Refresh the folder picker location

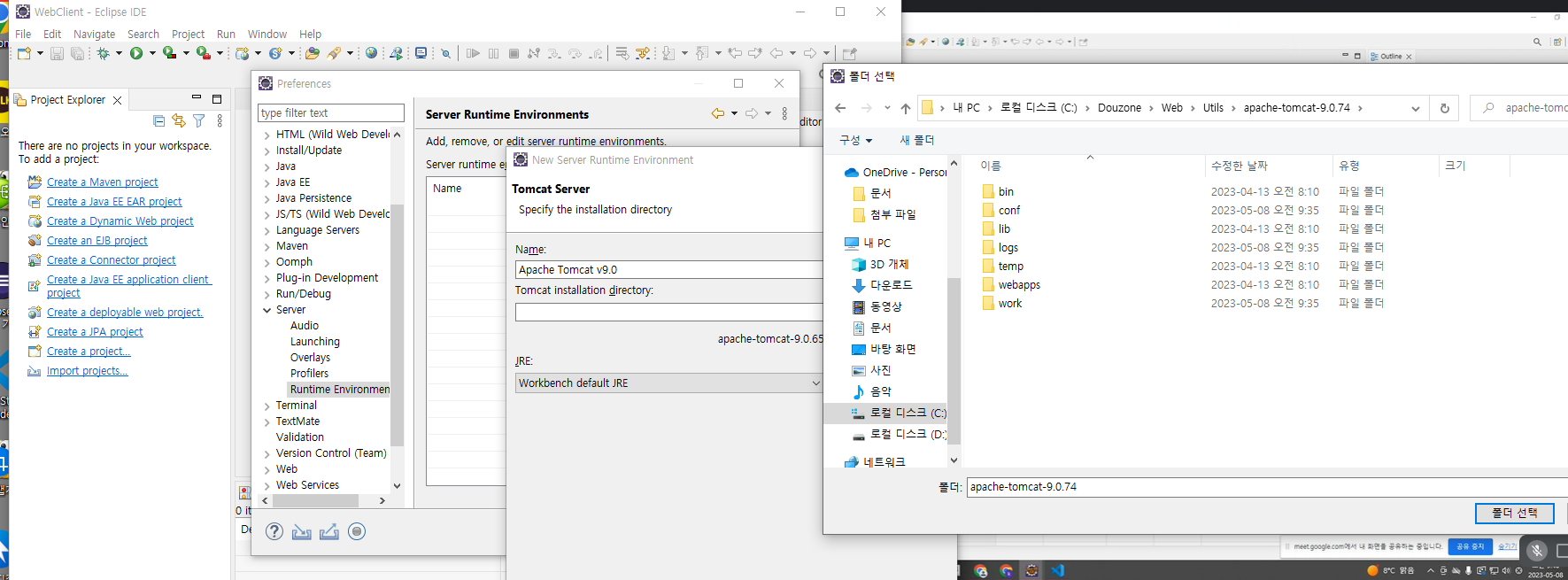(x=1445, y=108)
